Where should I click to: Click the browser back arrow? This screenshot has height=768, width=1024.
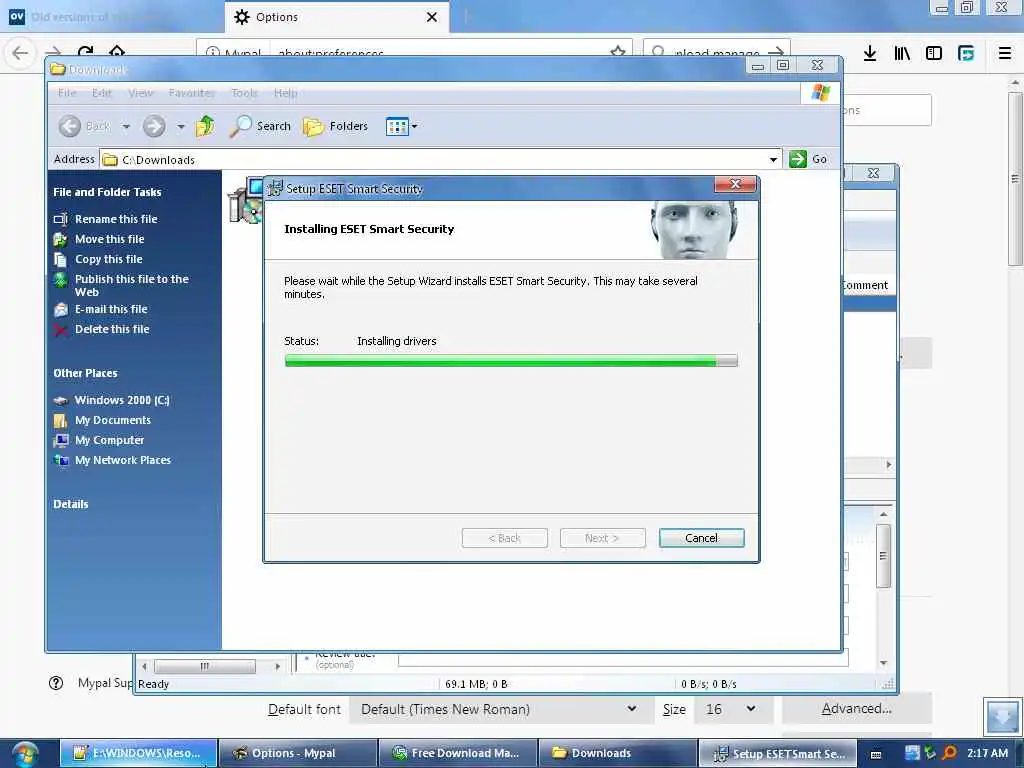point(20,52)
